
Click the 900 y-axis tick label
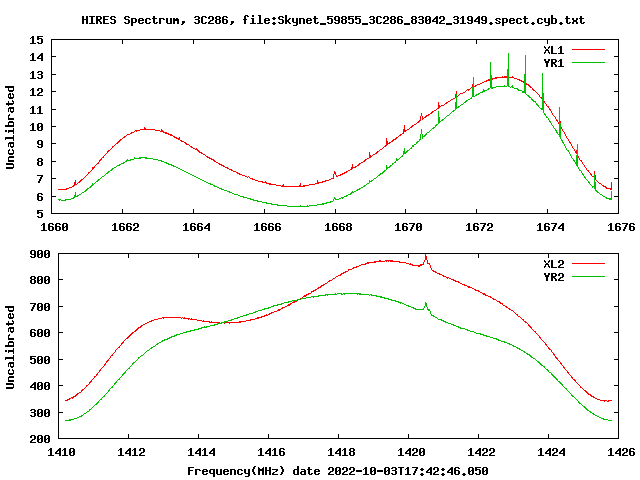point(40,254)
